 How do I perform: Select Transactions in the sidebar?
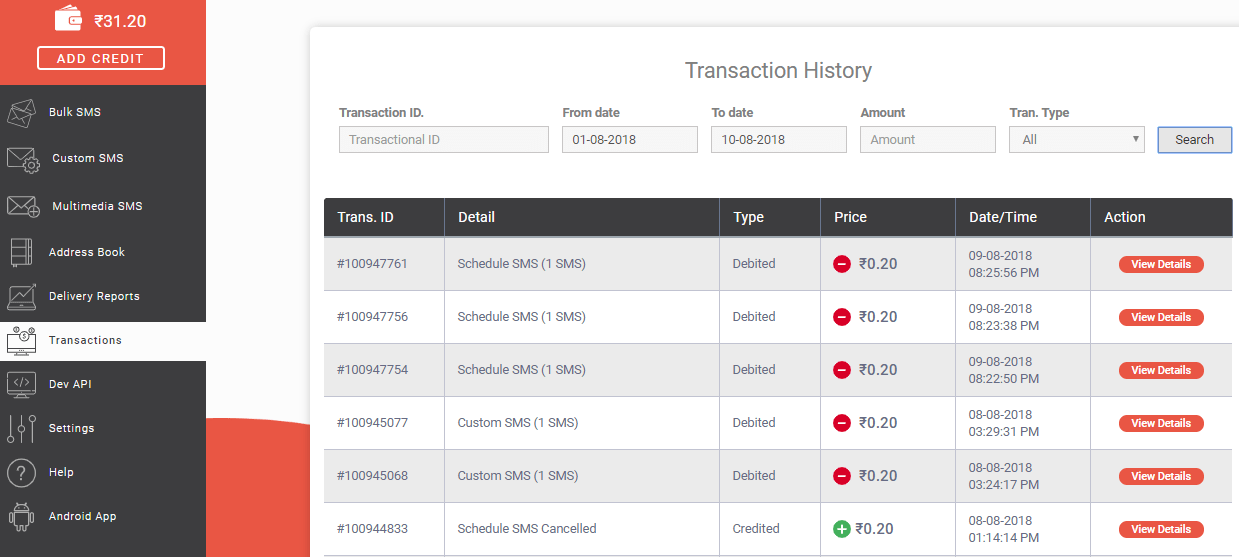point(103,340)
